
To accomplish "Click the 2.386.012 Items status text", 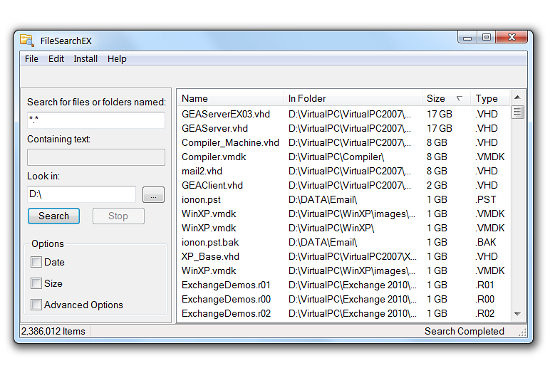I will point(53,331).
